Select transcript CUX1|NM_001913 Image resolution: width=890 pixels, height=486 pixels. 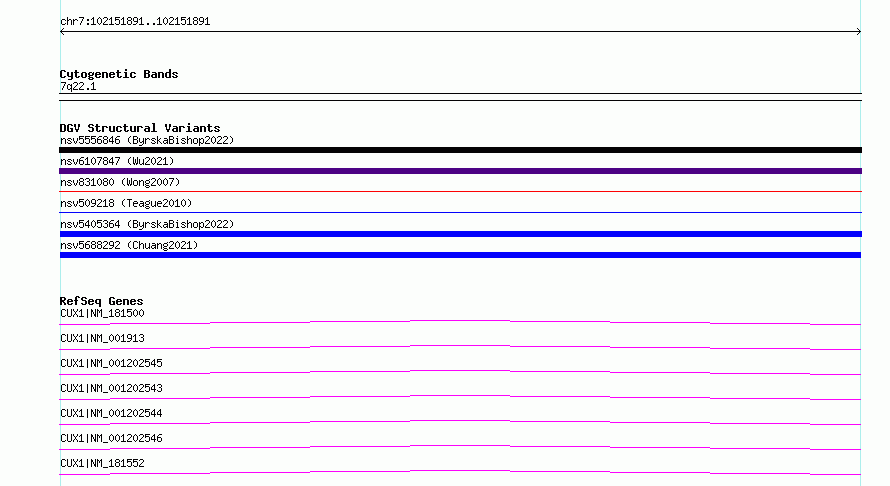102,338
